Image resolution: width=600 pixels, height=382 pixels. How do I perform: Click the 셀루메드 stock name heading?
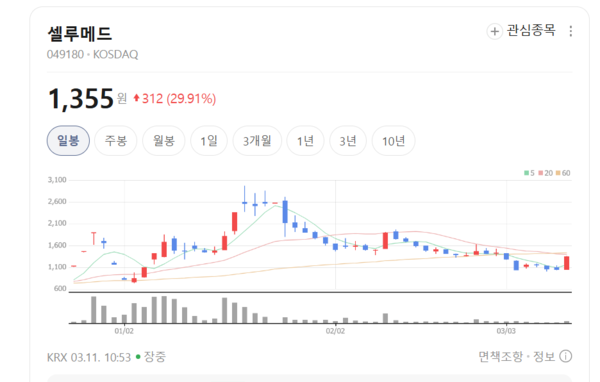click(80, 34)
